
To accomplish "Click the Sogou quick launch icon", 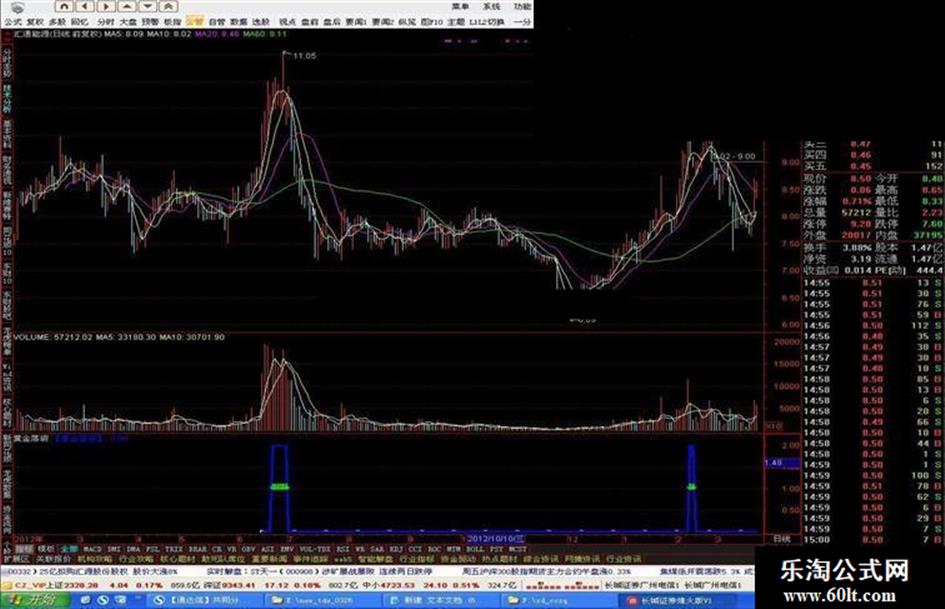I will 103,600.
